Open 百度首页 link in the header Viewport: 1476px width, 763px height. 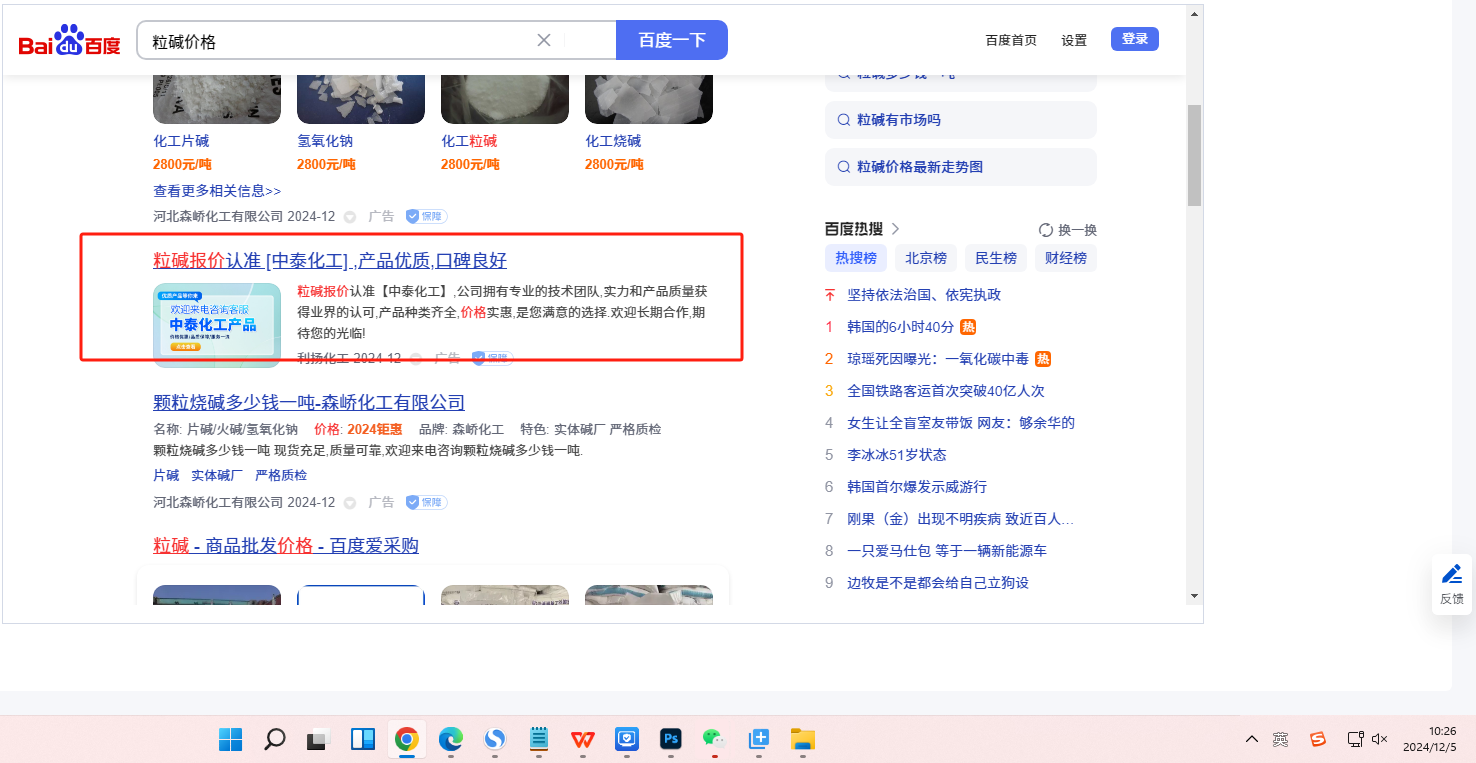click(1011, 41)
